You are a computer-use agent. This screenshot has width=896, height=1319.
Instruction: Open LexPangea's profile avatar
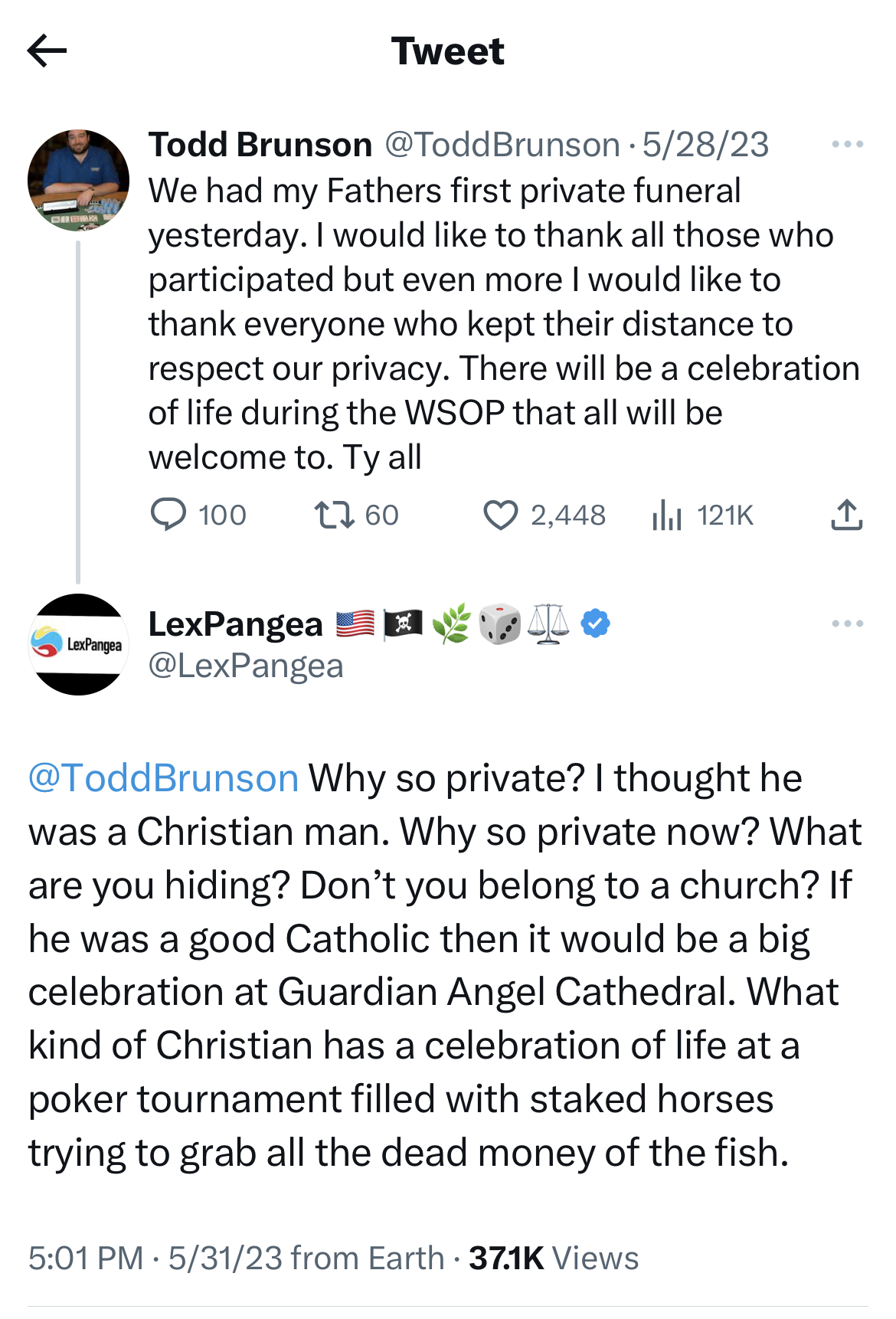click(78, 644)
